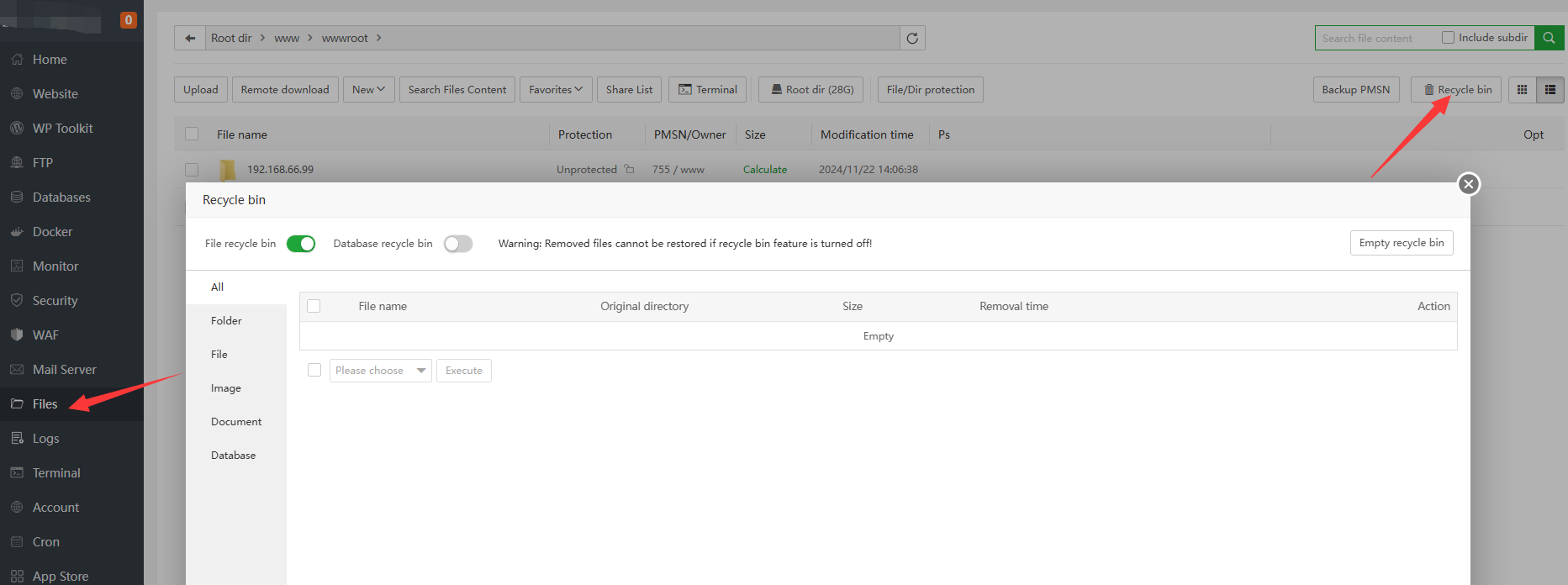
Task: Click the Upload button
Action: coord(201,90)
